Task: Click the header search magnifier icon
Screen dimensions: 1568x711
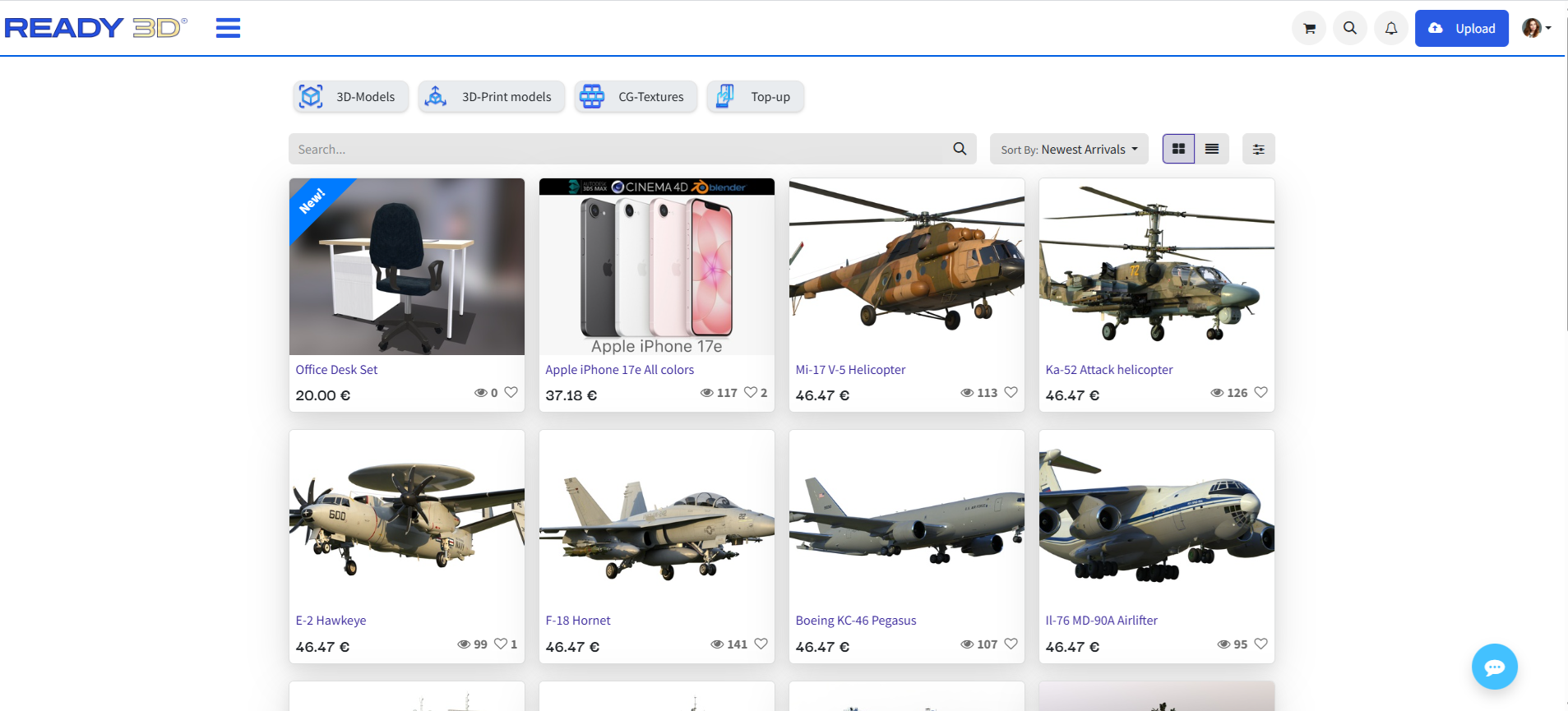Action: [1350, 28]
